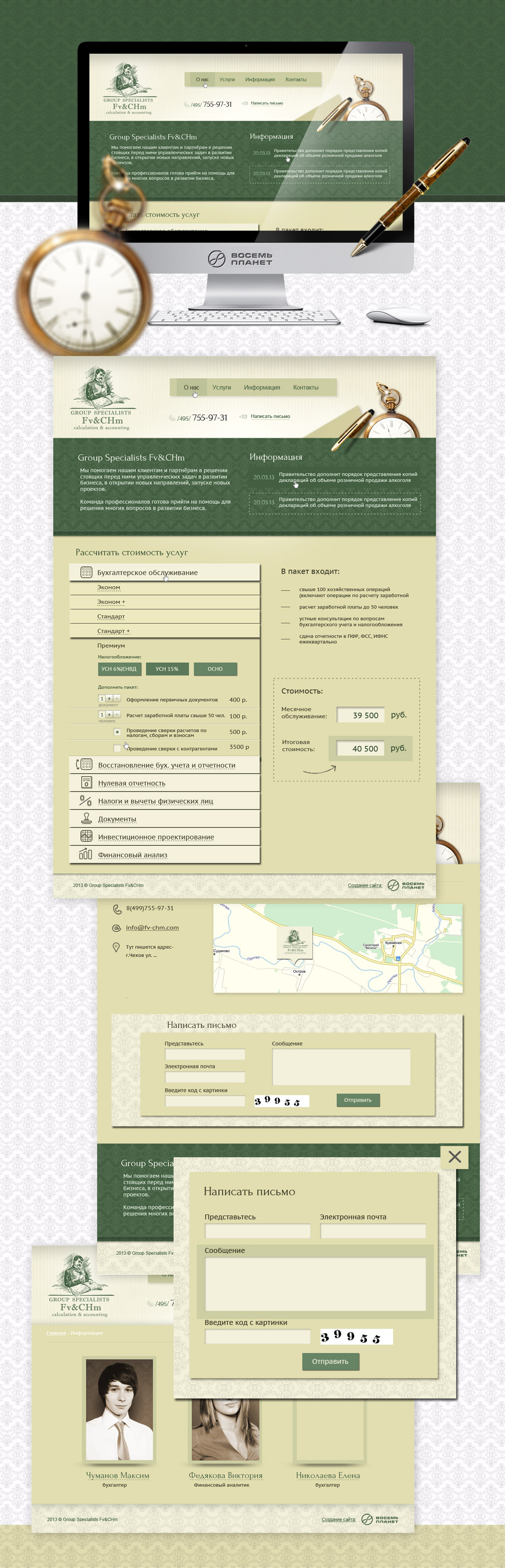Click the Представьтесь field in the popup
Viewport: 505px width, 1568px height.
(258, 1231)
